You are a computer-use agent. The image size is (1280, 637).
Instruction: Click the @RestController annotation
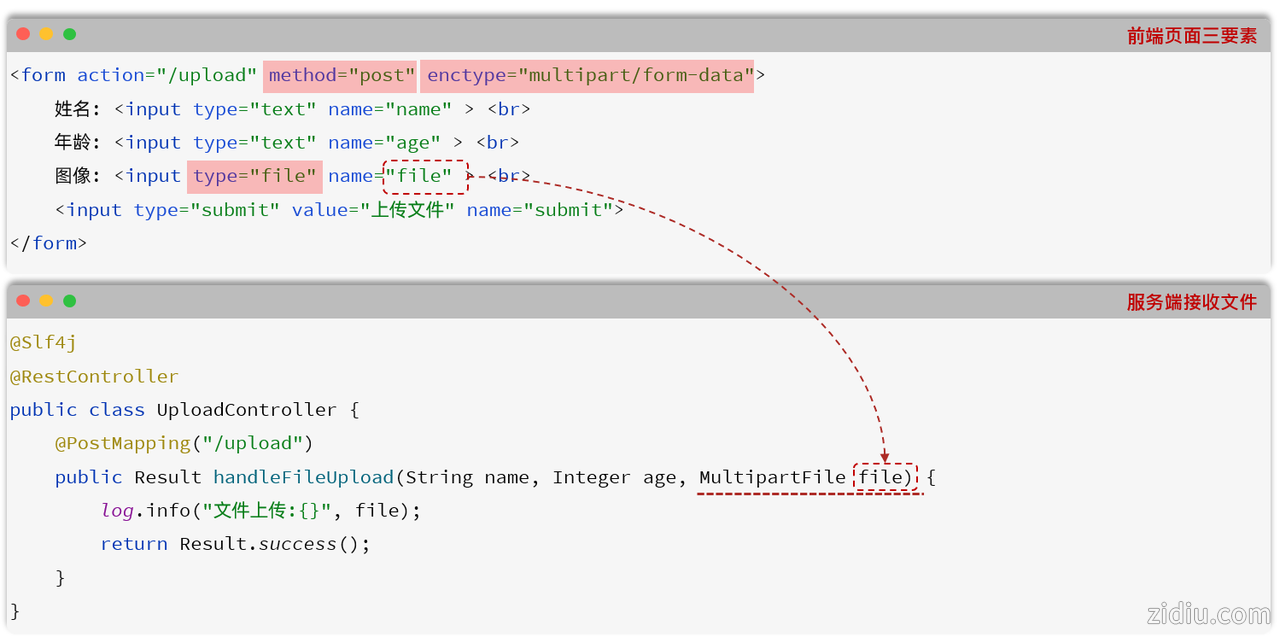[94, 377]
